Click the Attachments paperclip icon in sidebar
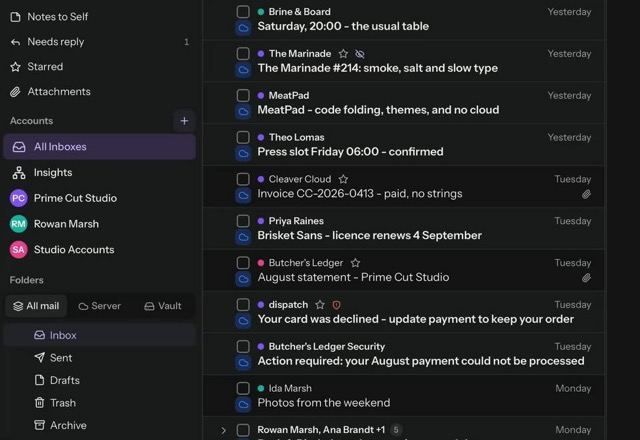The width and height of the screenshot is (640, 440). click(16, 92)
